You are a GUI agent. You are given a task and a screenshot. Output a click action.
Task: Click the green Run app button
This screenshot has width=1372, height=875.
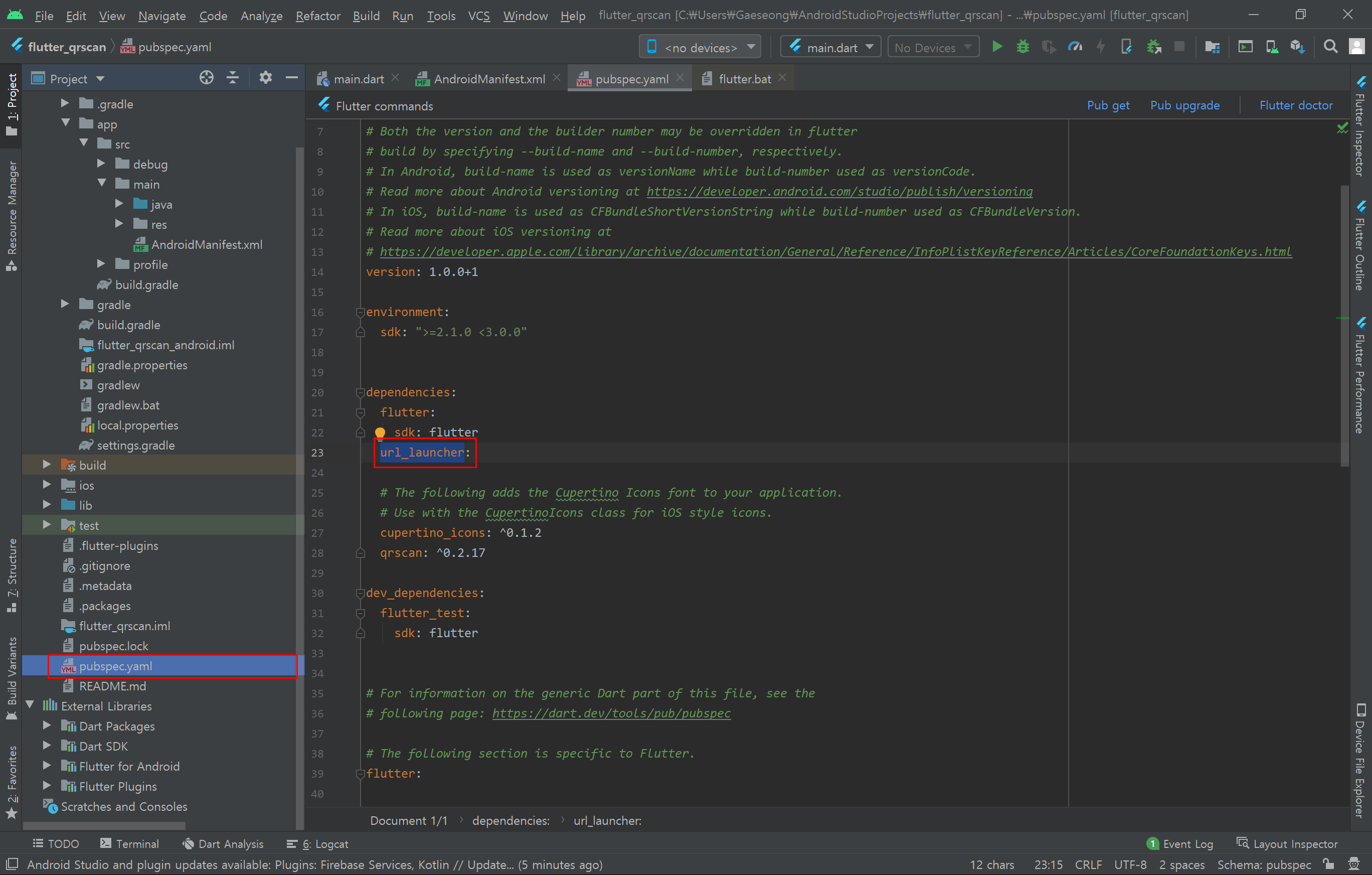(x=996, y=47)
